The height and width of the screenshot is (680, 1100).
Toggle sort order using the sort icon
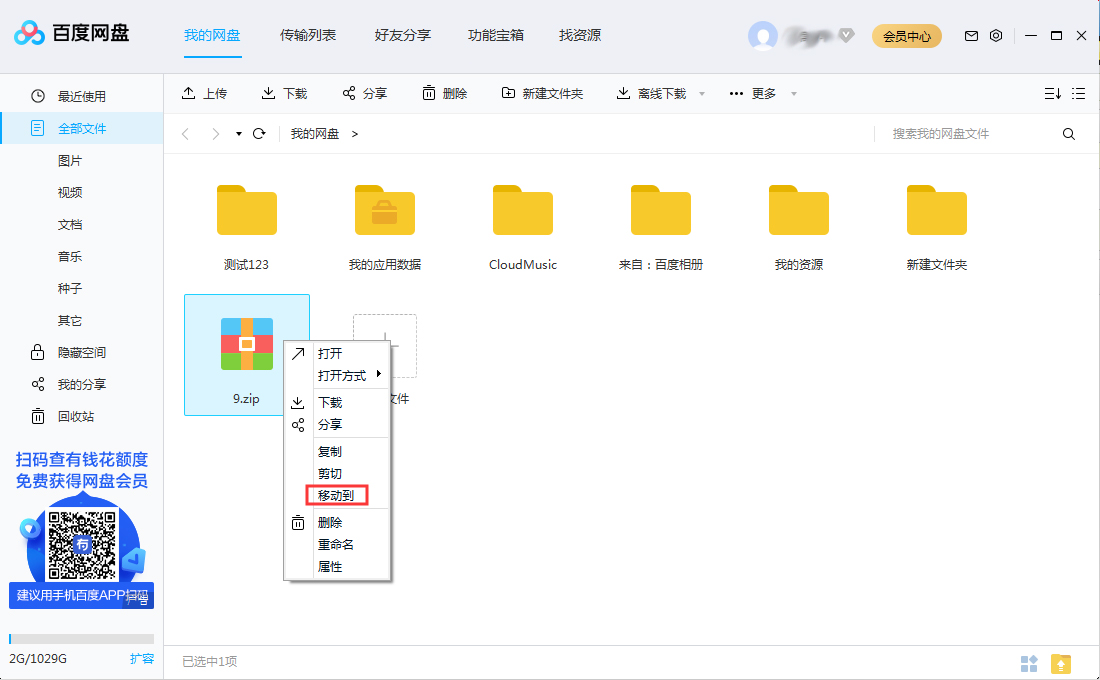tap(1052, 93)
